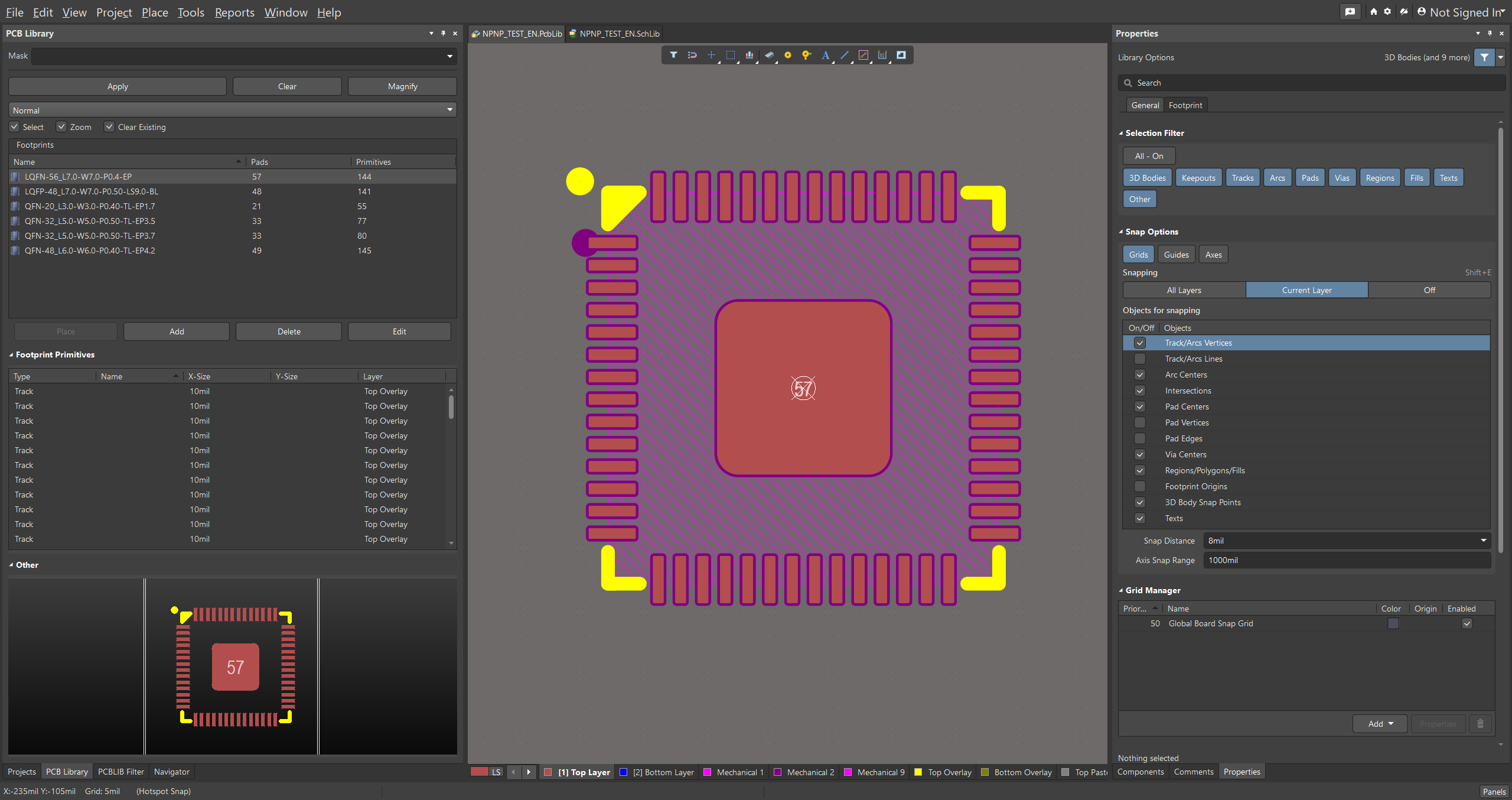
Task: Uncheck Global Board Snap Grid Enabled box
Action: (x=1467, y=623)
